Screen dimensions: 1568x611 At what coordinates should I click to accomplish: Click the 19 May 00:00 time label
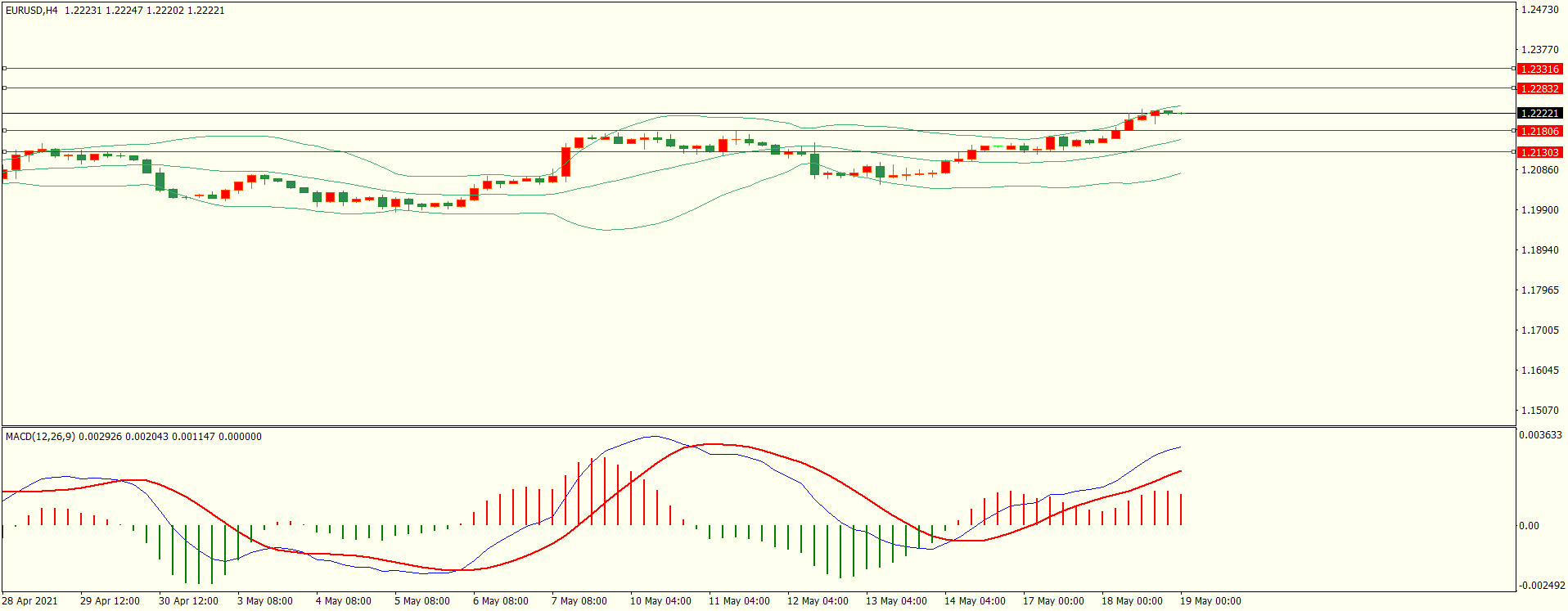[x=1210, y=601]
